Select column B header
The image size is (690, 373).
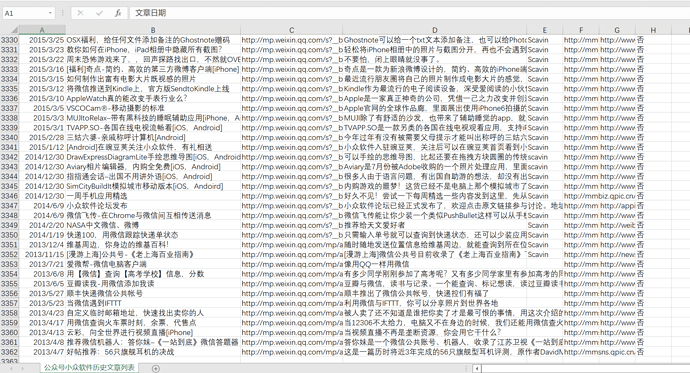click(x=153, y=30)
